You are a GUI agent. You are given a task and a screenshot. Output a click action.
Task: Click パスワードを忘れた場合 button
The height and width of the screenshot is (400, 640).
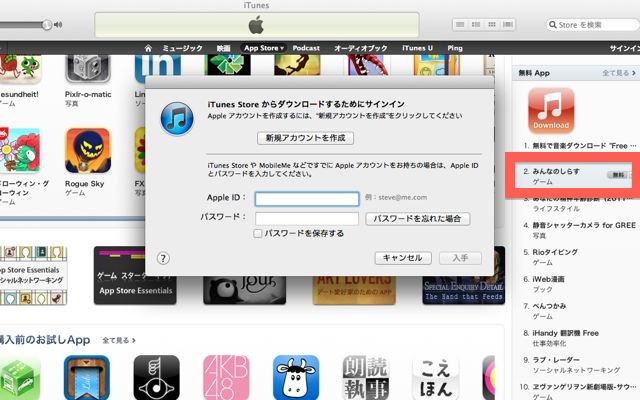[x=418, y=219]
